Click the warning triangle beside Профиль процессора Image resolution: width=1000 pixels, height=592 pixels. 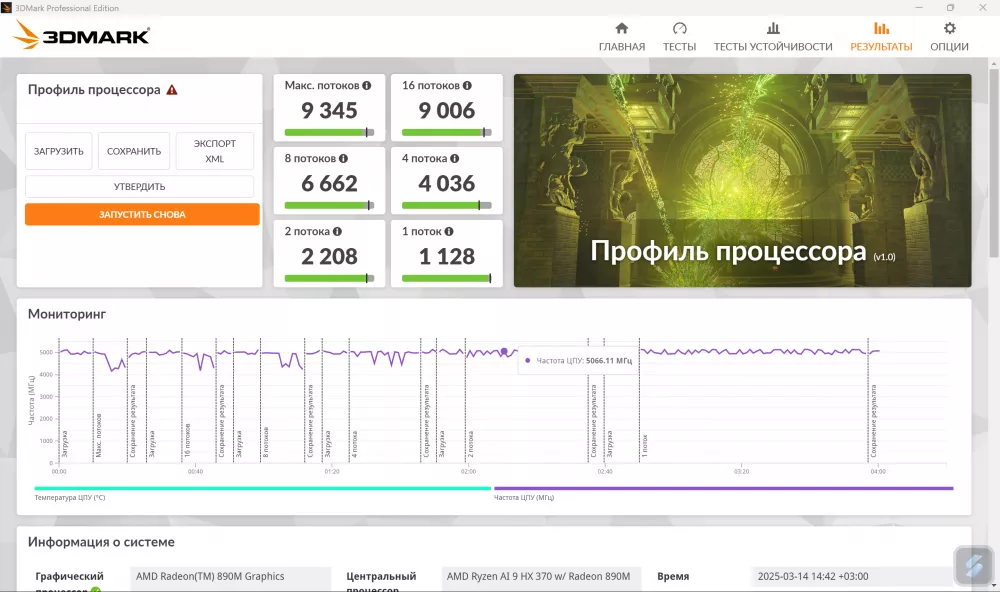coord(172,90)
